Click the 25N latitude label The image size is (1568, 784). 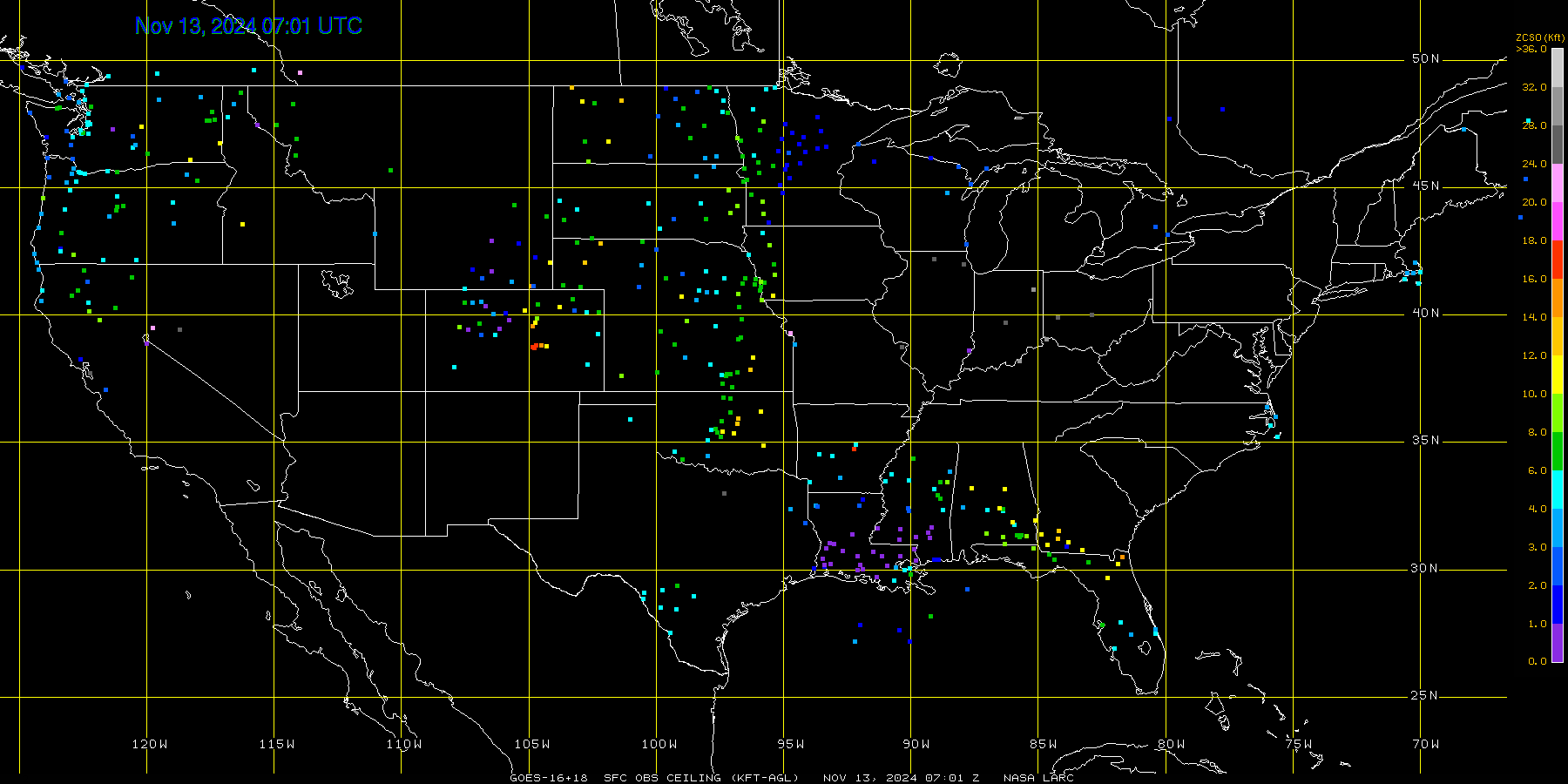1425,695
